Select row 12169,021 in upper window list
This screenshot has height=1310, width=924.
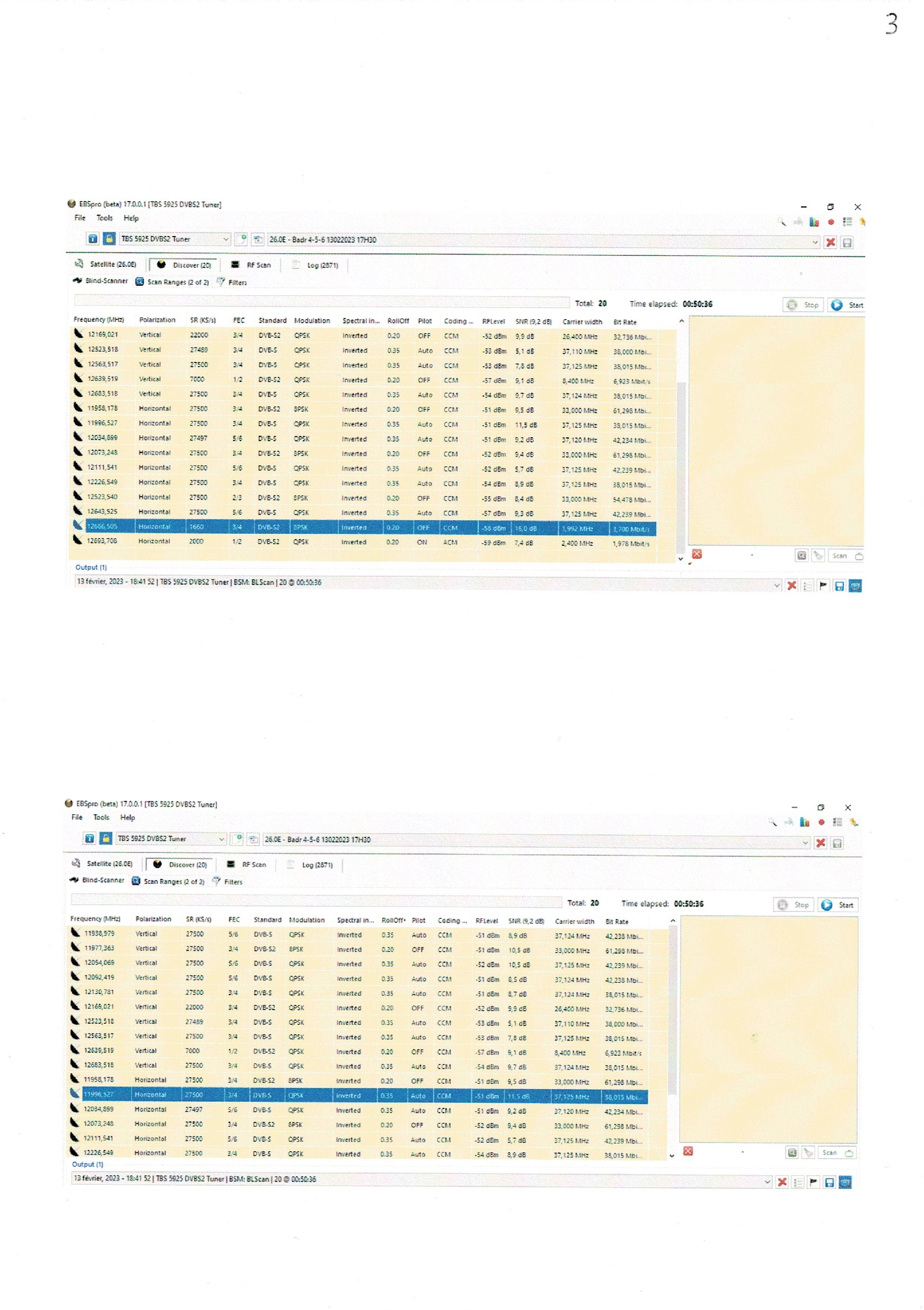pyautogui.click(x=365, y=335)
